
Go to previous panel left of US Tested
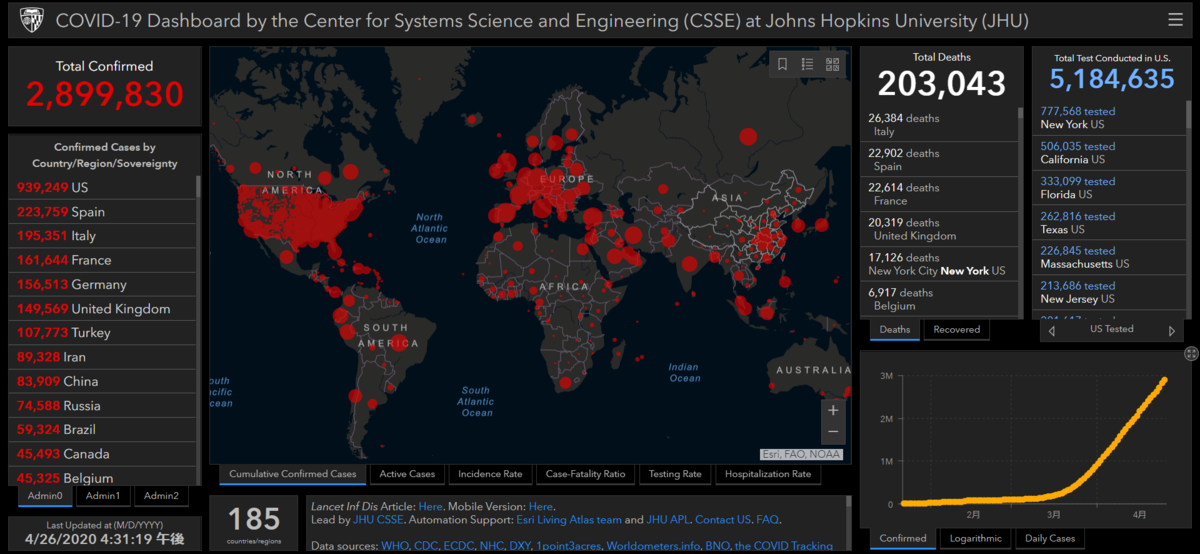coord(1051,330)
